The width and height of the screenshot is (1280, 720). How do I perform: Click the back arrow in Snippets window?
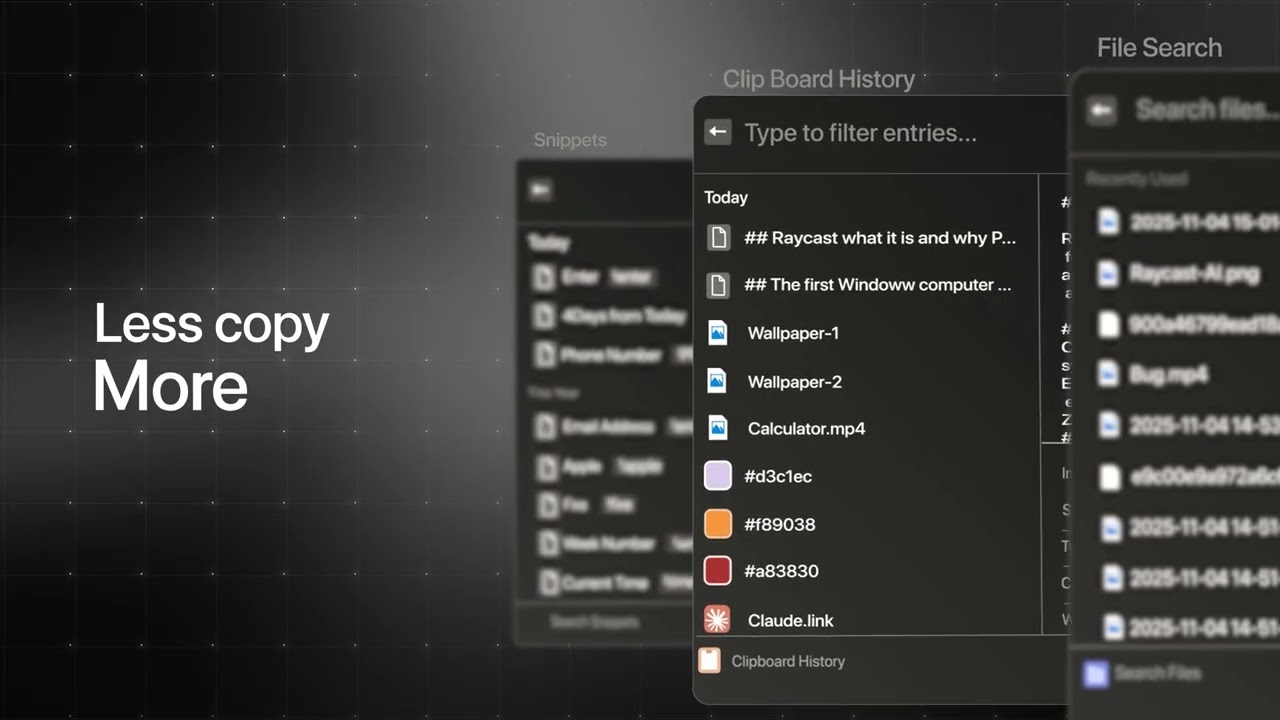[540, 190]
